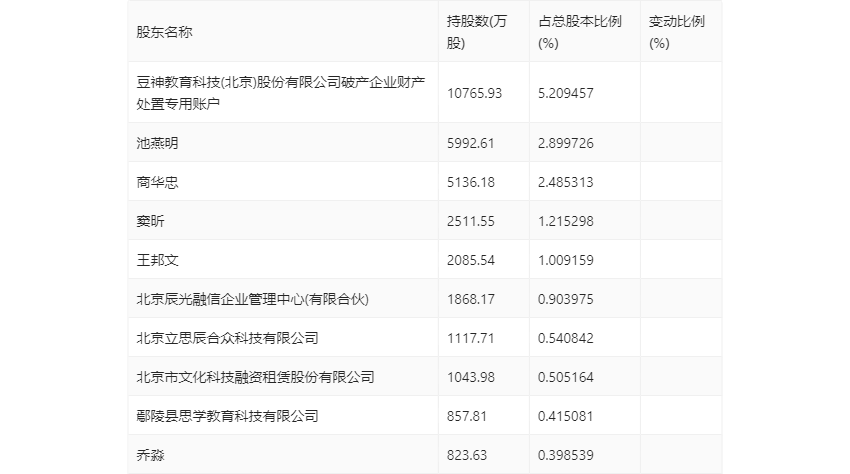This screenshot has width=850, height=474.
Task: Select the shareholder name 王邦文
Action: [x=157, y=260]
